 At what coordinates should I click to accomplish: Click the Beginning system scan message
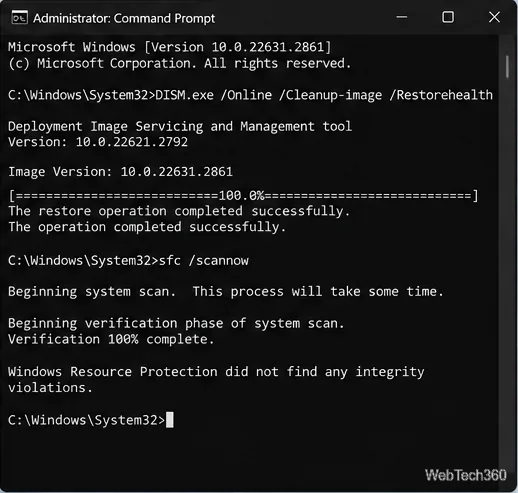(226, 292)
